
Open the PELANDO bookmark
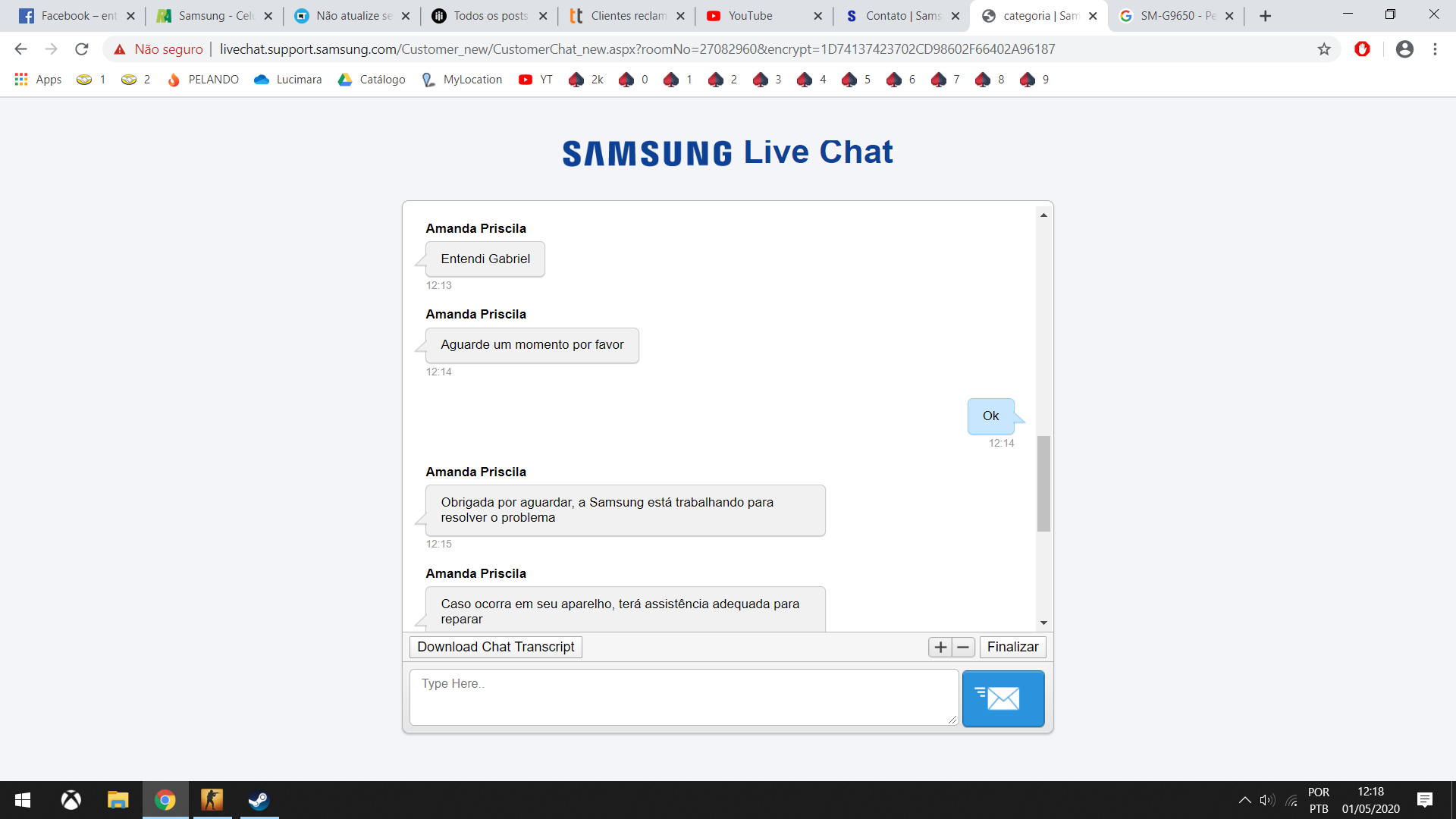[x=202, y=80]
